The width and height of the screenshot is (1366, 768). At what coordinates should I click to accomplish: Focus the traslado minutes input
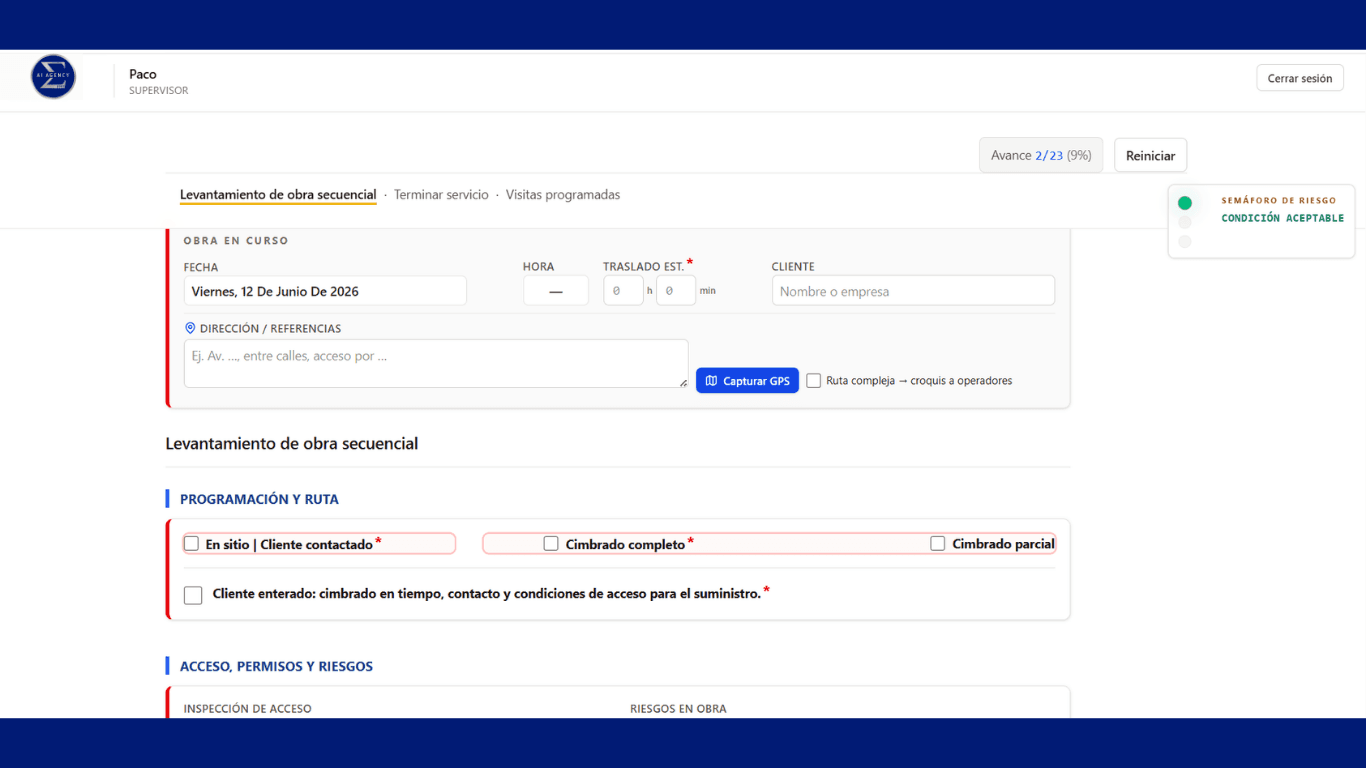676,291
